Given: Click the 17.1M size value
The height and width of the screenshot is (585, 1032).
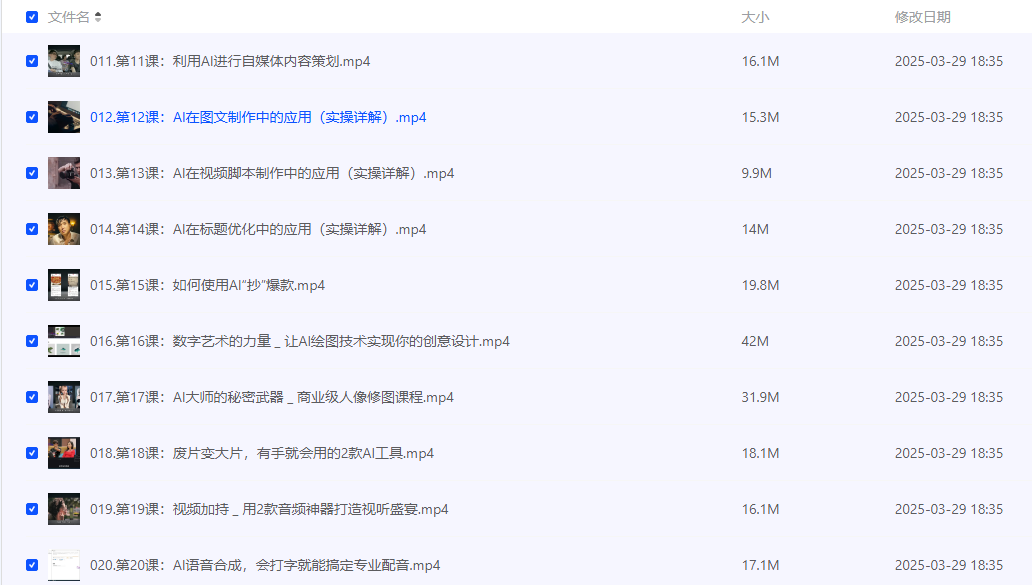Looking at the screenshot, I should (x=760, y=565).
